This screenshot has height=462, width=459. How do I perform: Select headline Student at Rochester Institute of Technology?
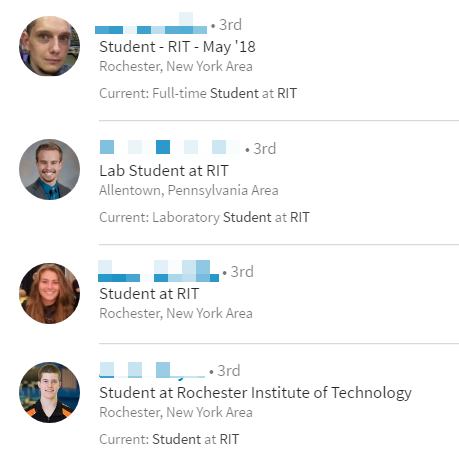click(255, 393)
